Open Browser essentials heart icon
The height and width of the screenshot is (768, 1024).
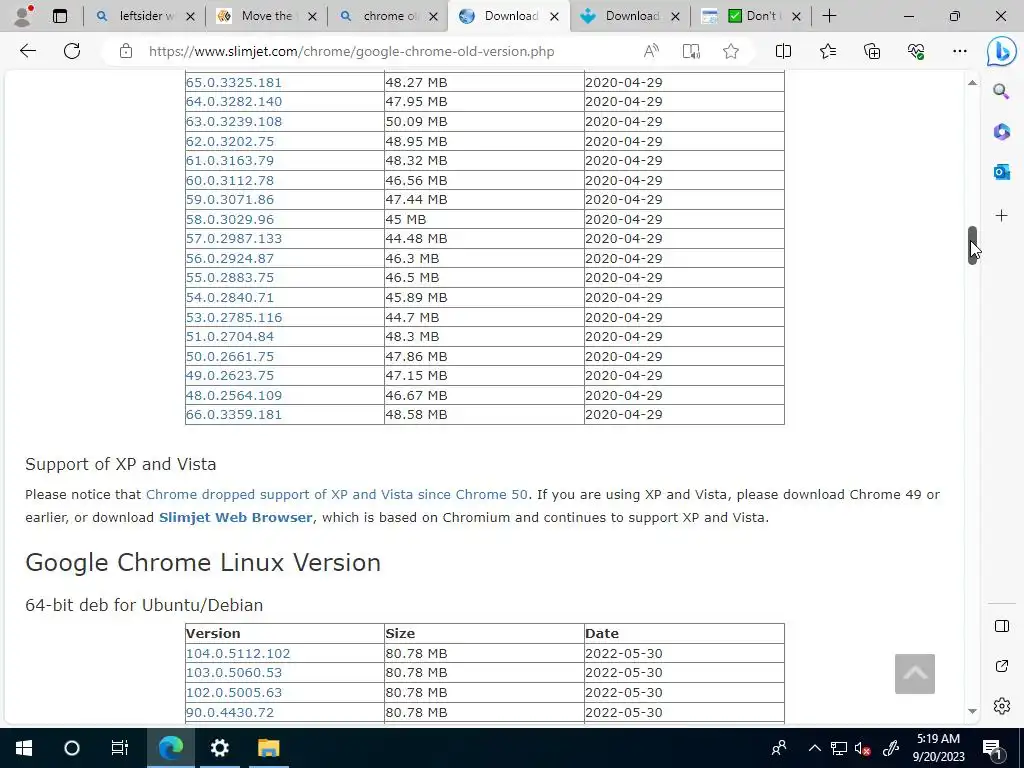tap(916, 51)
